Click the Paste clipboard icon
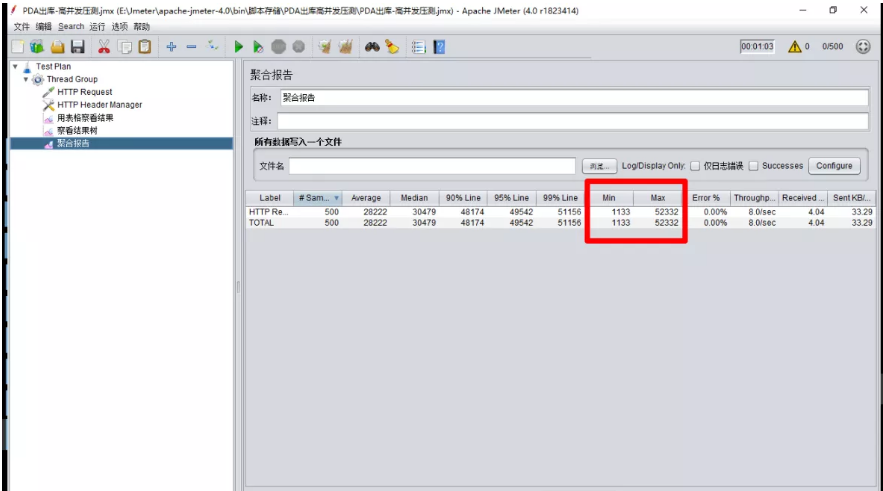The height and width of the screenshot is (491, 883). point(145,47)
